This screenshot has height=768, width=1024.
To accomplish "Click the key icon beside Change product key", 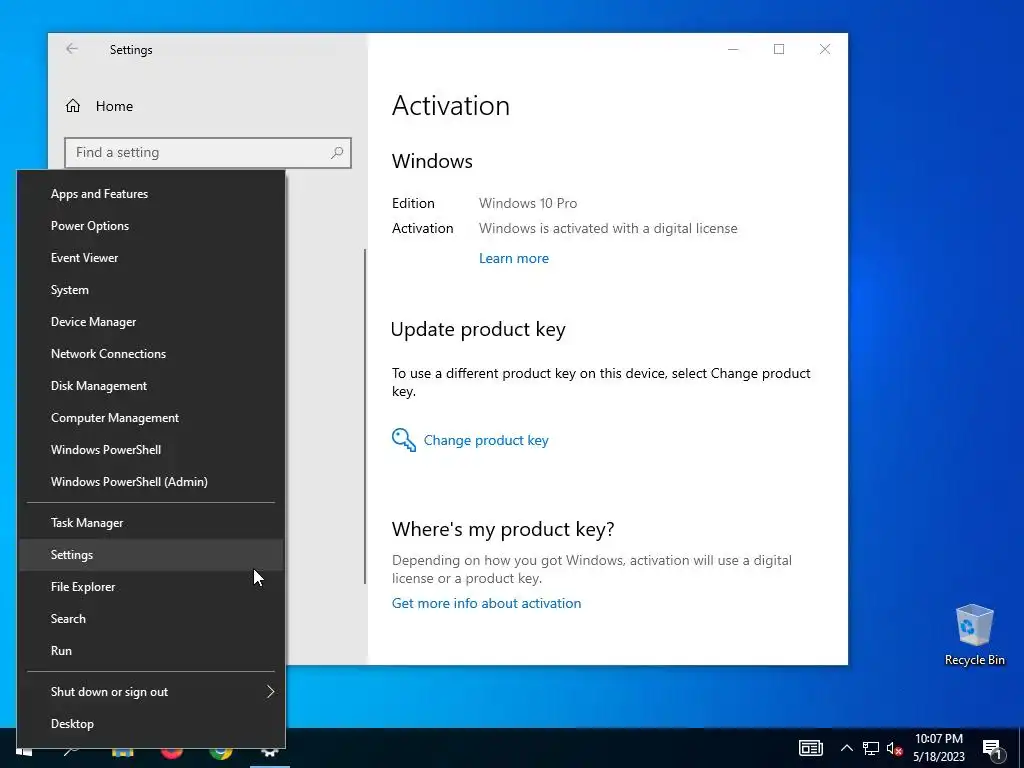I will pyautogui.click(x=404, y=440).
